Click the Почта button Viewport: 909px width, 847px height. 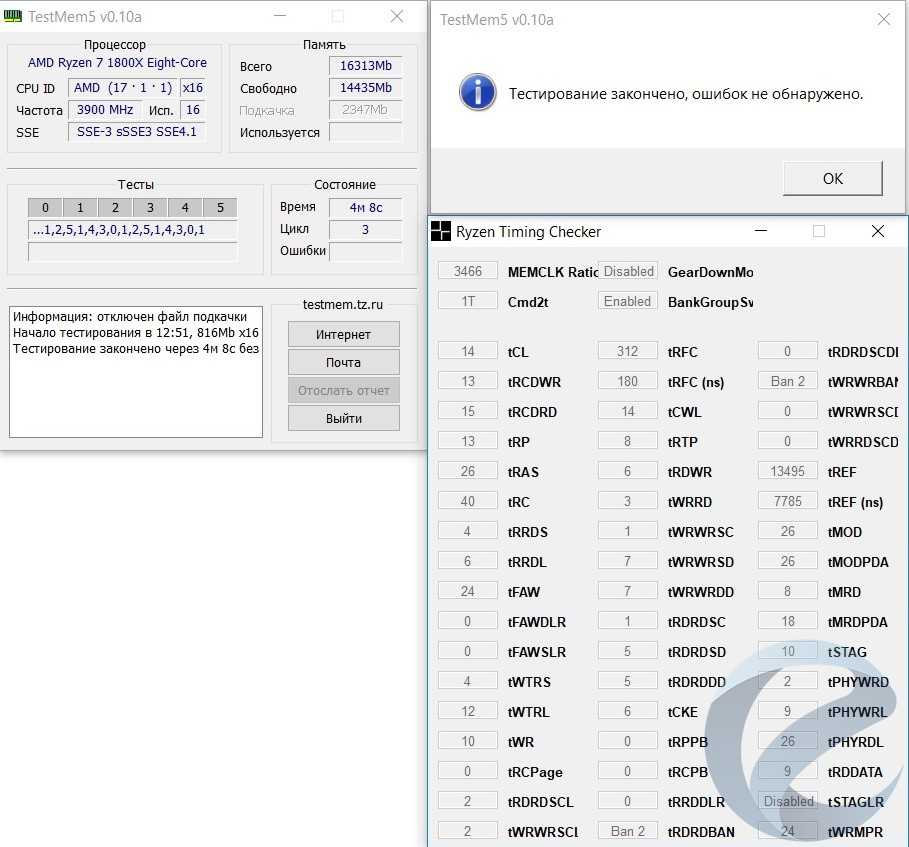tap(343, 362)
